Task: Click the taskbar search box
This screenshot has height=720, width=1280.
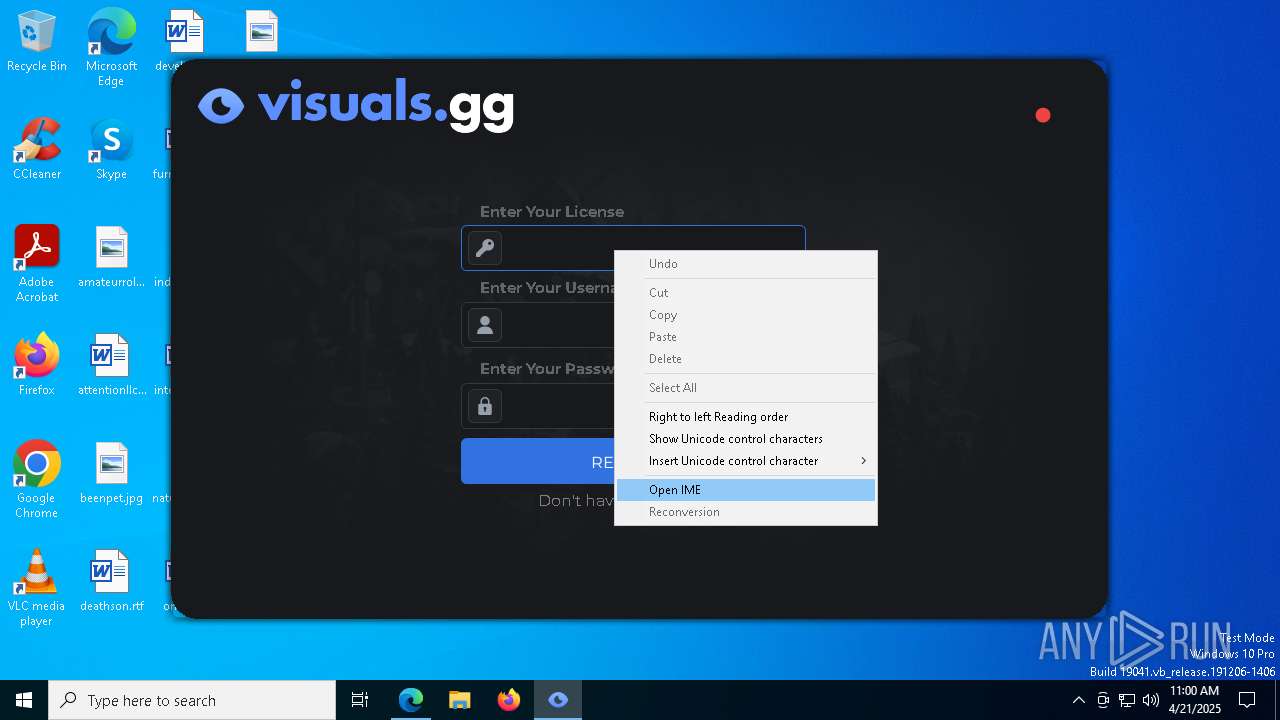Action: click(x=192, y=700)
